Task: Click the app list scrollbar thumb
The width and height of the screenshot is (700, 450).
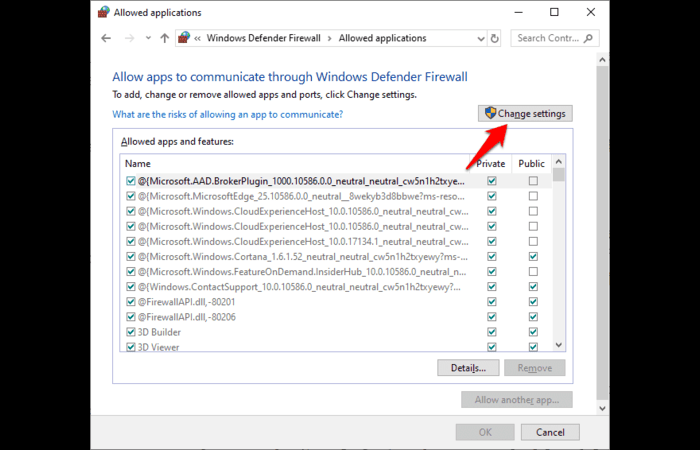Action: pos(558,174)
